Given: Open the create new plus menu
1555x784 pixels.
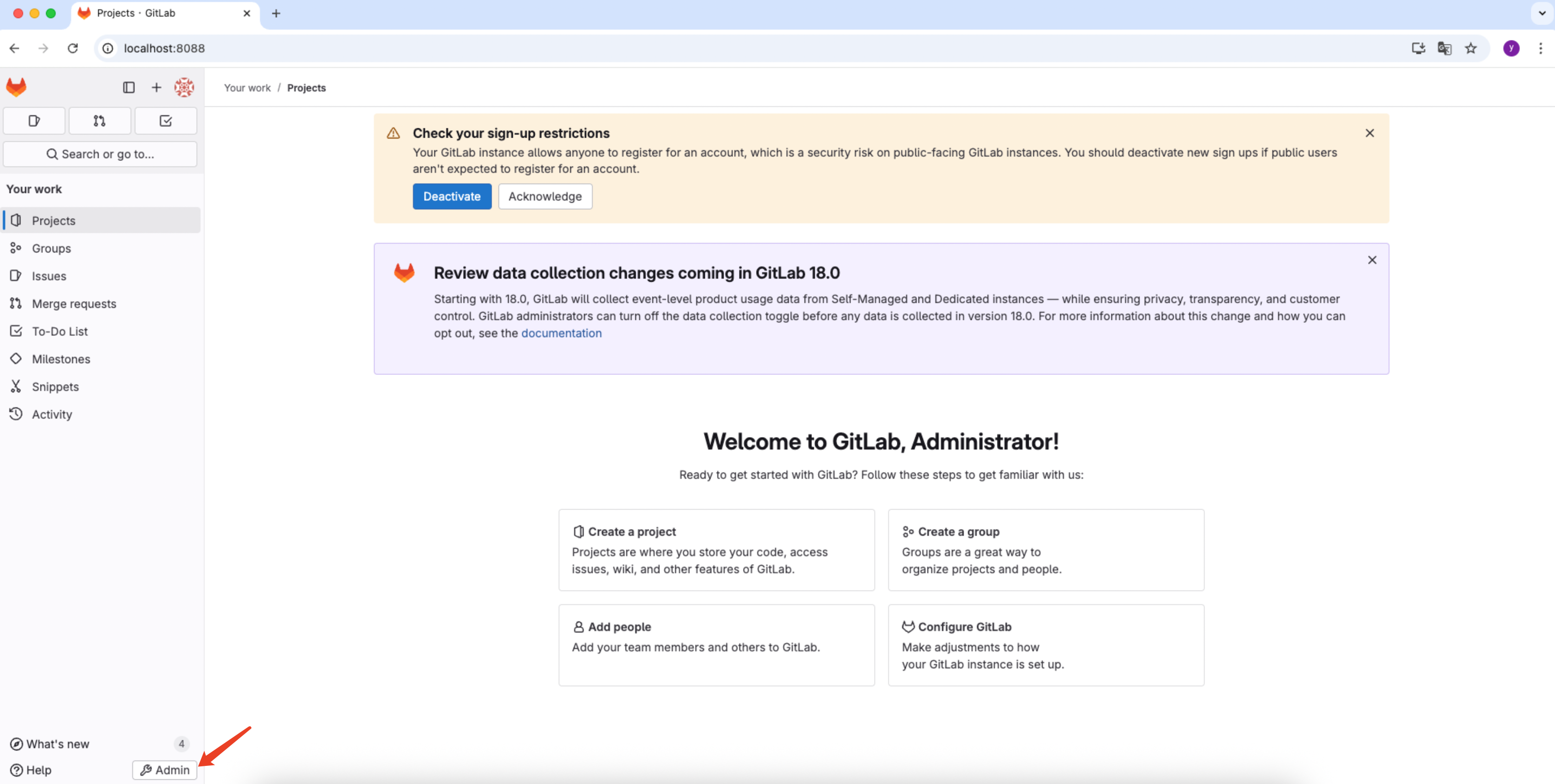Looking at the screenshot, I should (x=156, y=87).
